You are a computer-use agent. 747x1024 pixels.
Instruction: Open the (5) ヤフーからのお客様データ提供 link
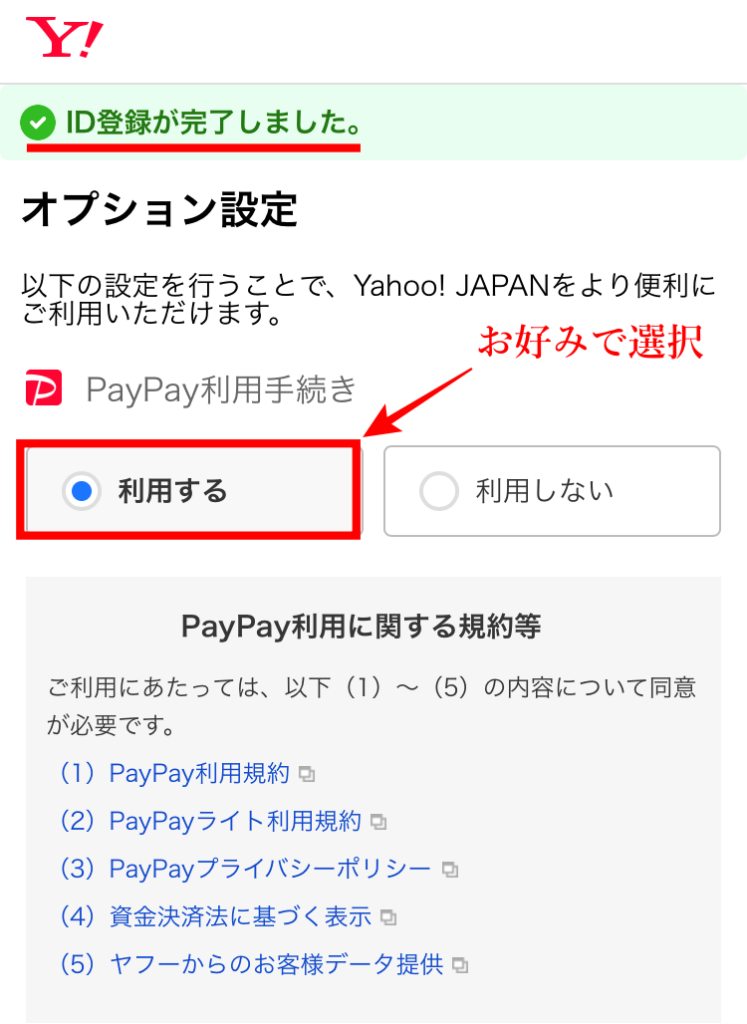[x=251, y=964]
